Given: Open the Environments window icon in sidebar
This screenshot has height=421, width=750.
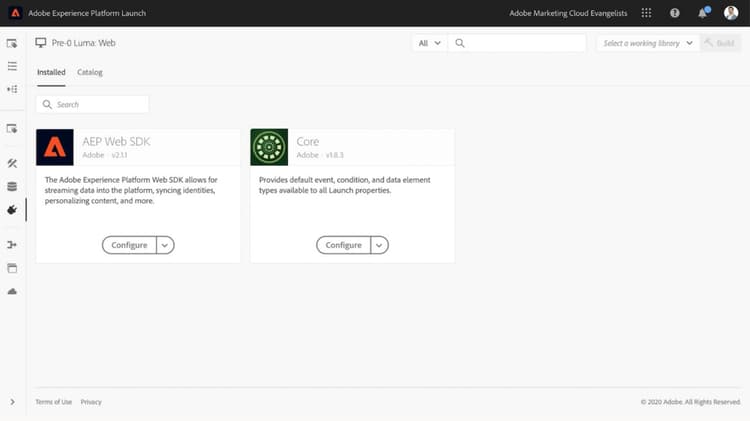Looking at the screenshot, I should click(12, 268).
